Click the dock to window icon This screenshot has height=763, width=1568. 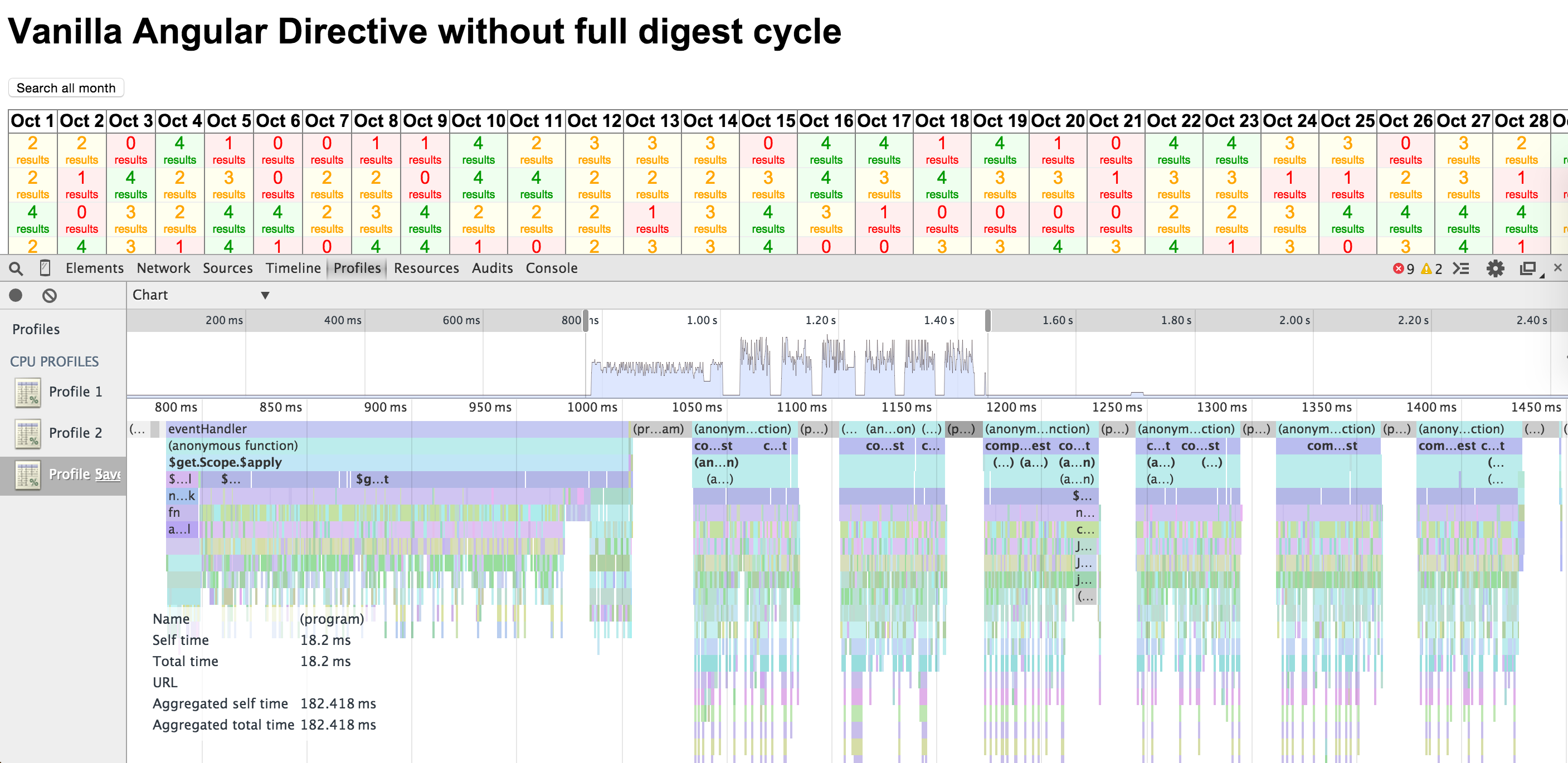[1528, 268]
